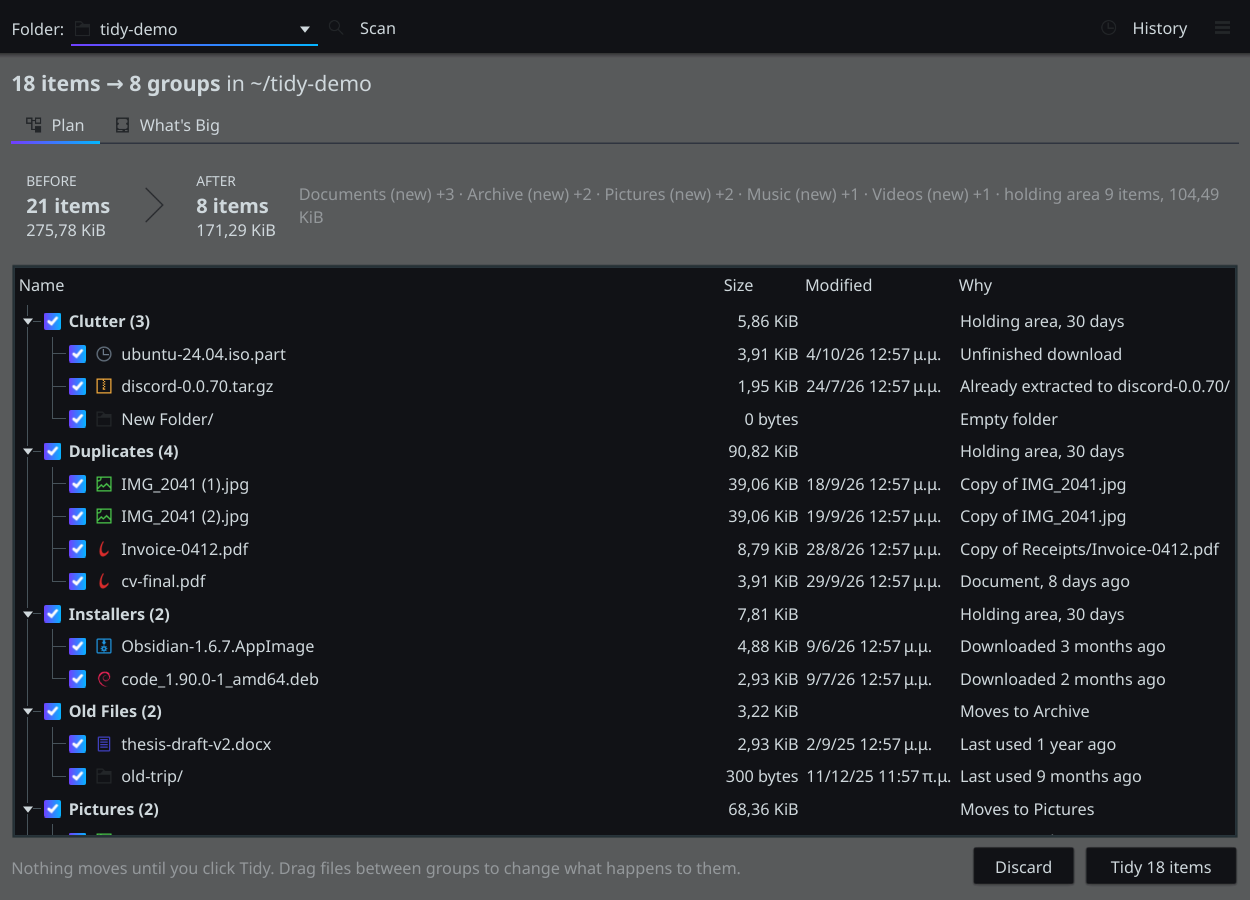Screen dimensions: 1250x900
Task: Click 'Document, 8 days ago' text
Action: [1045, 581]
